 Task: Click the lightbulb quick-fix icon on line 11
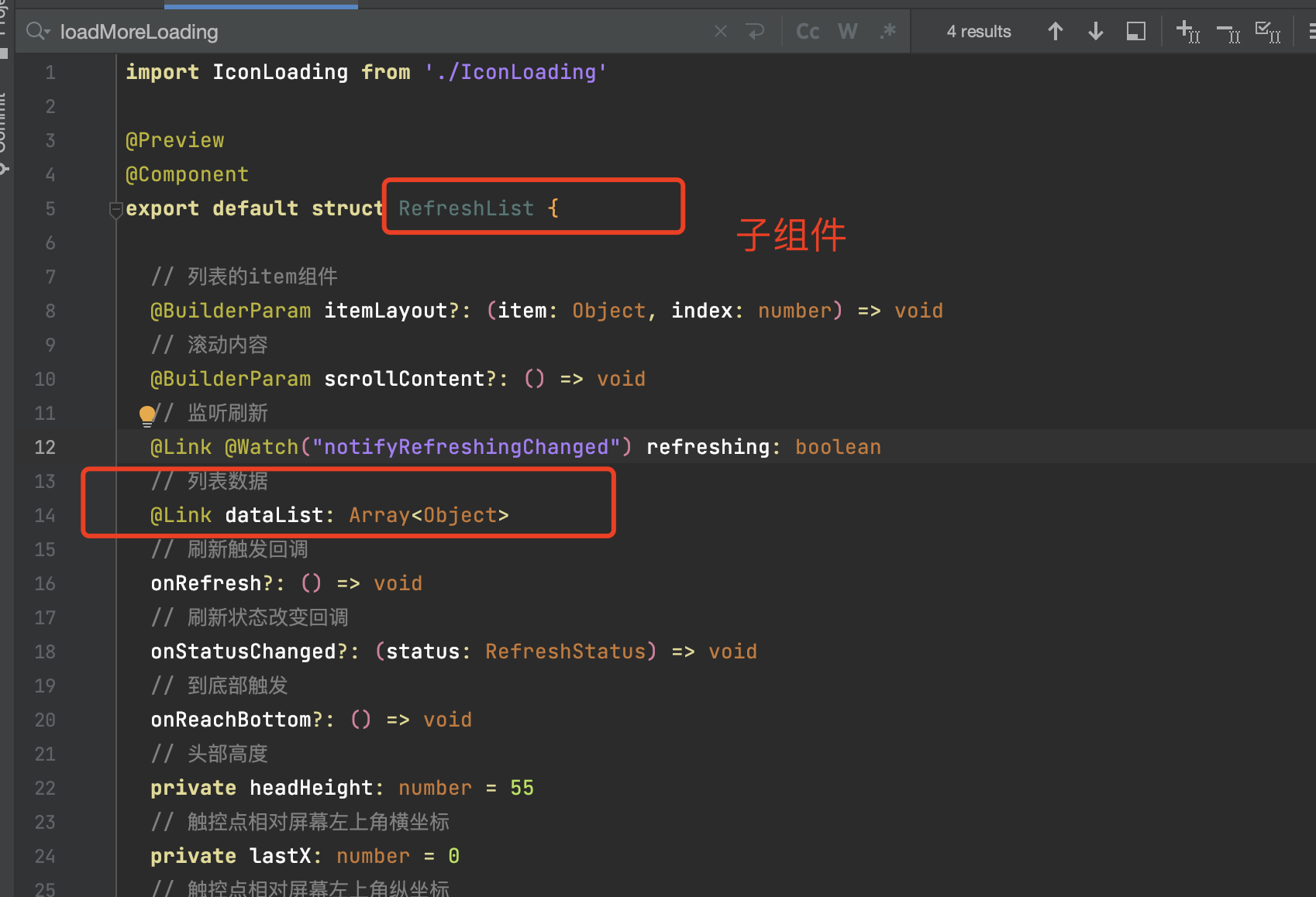tap(147, 415)
